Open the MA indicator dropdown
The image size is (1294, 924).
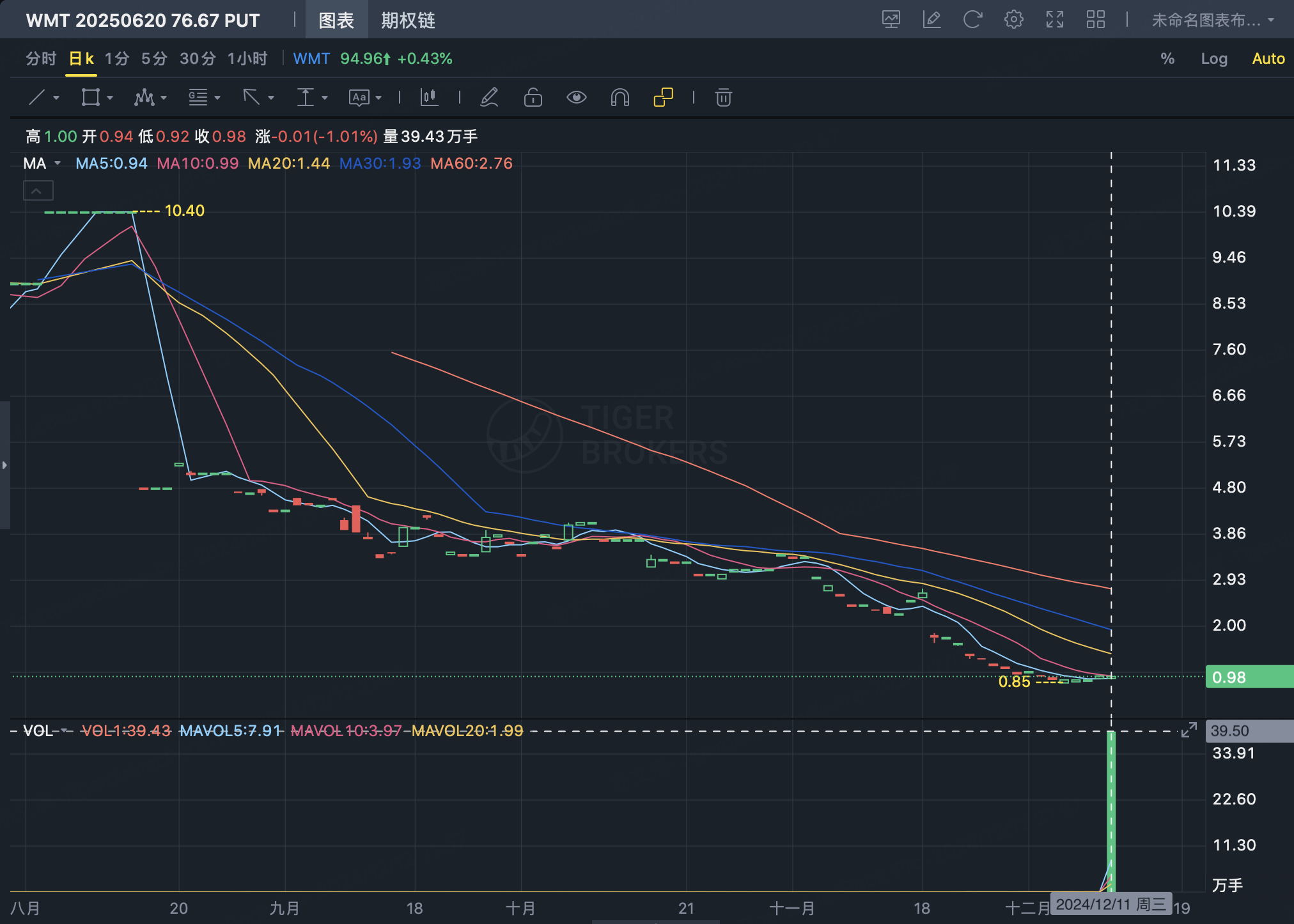coord(58,164)
